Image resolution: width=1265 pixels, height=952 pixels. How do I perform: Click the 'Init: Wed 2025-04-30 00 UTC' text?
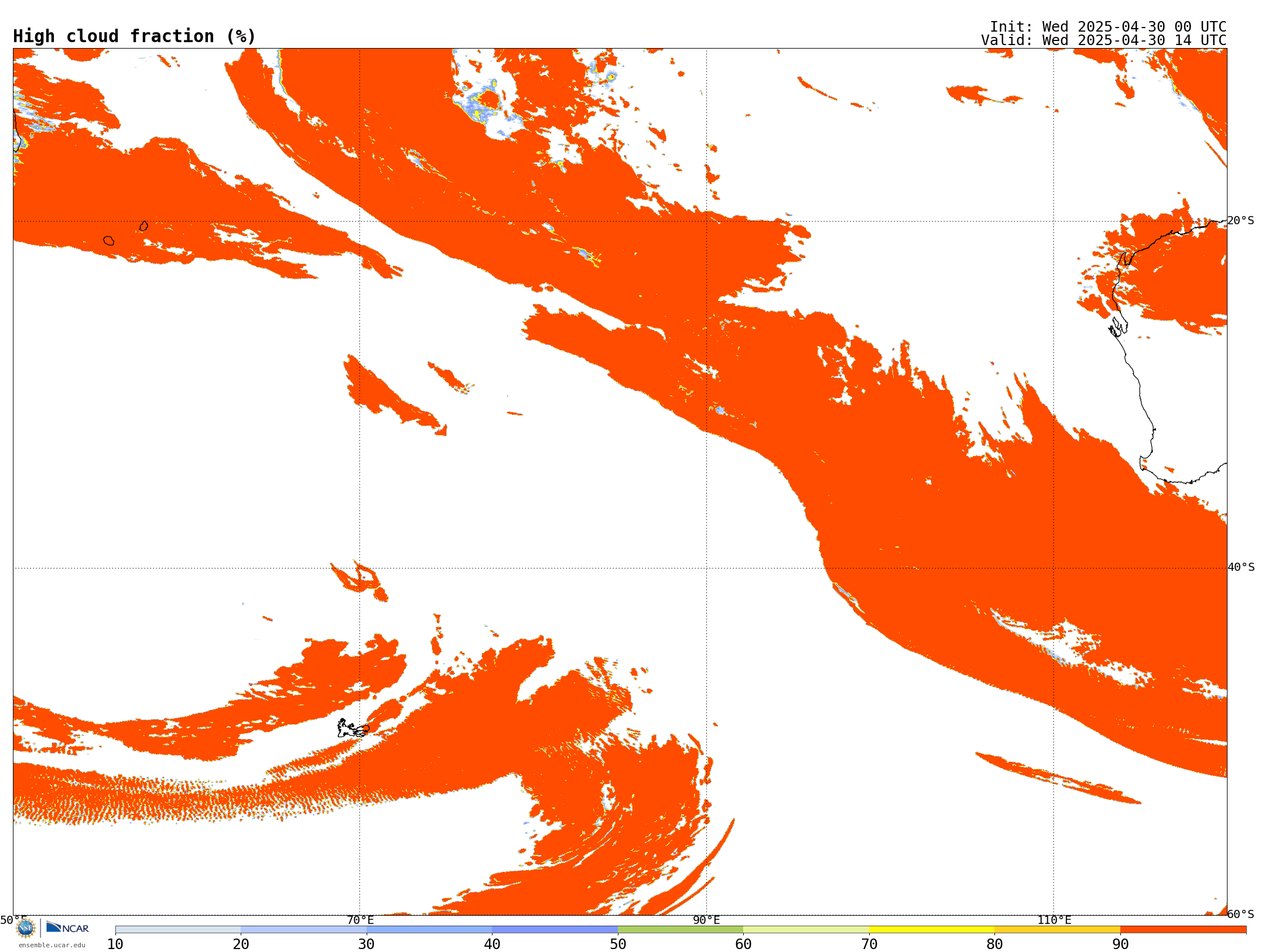(x=1108, y=27)
